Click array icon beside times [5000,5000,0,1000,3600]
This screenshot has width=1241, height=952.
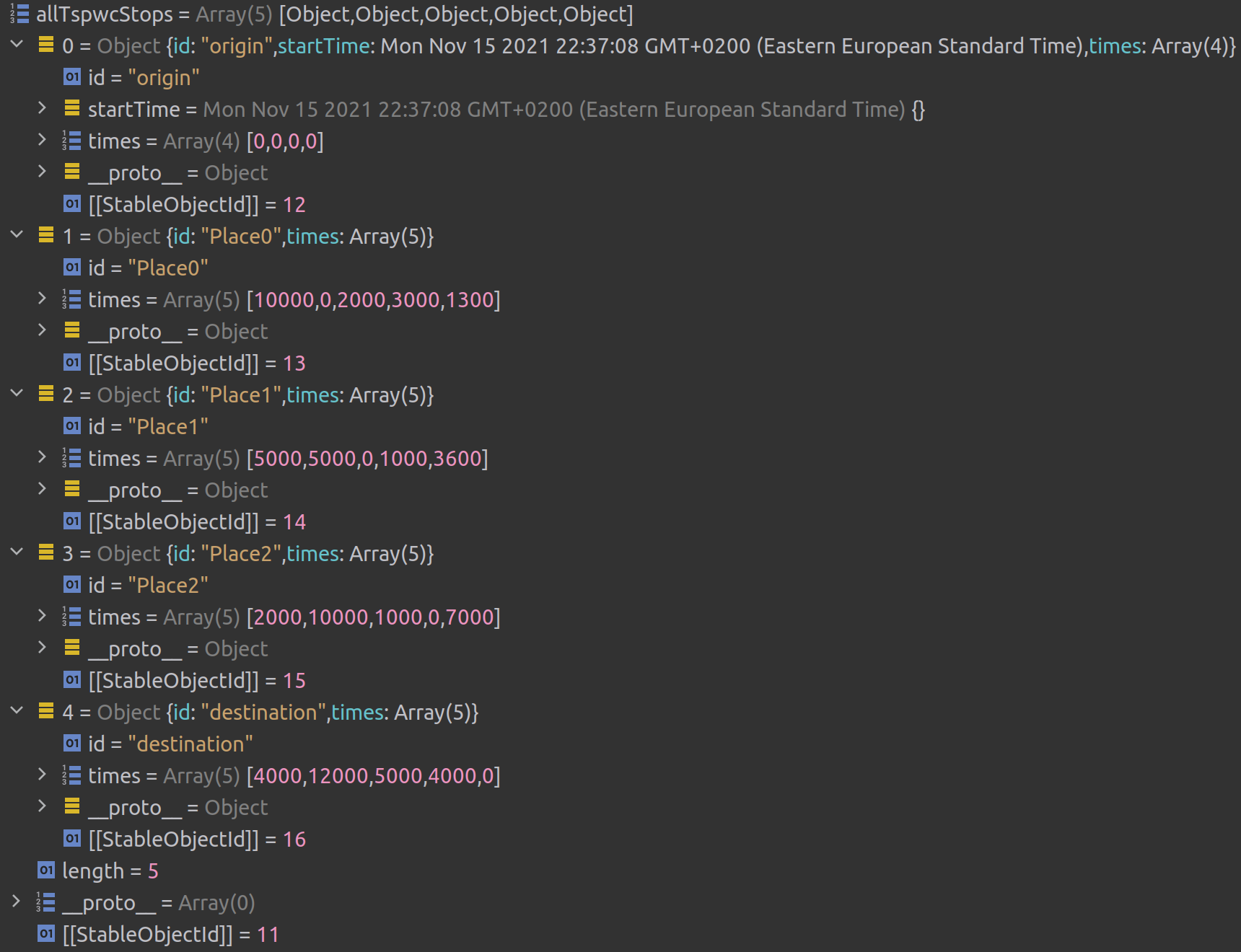pos(71,457)
